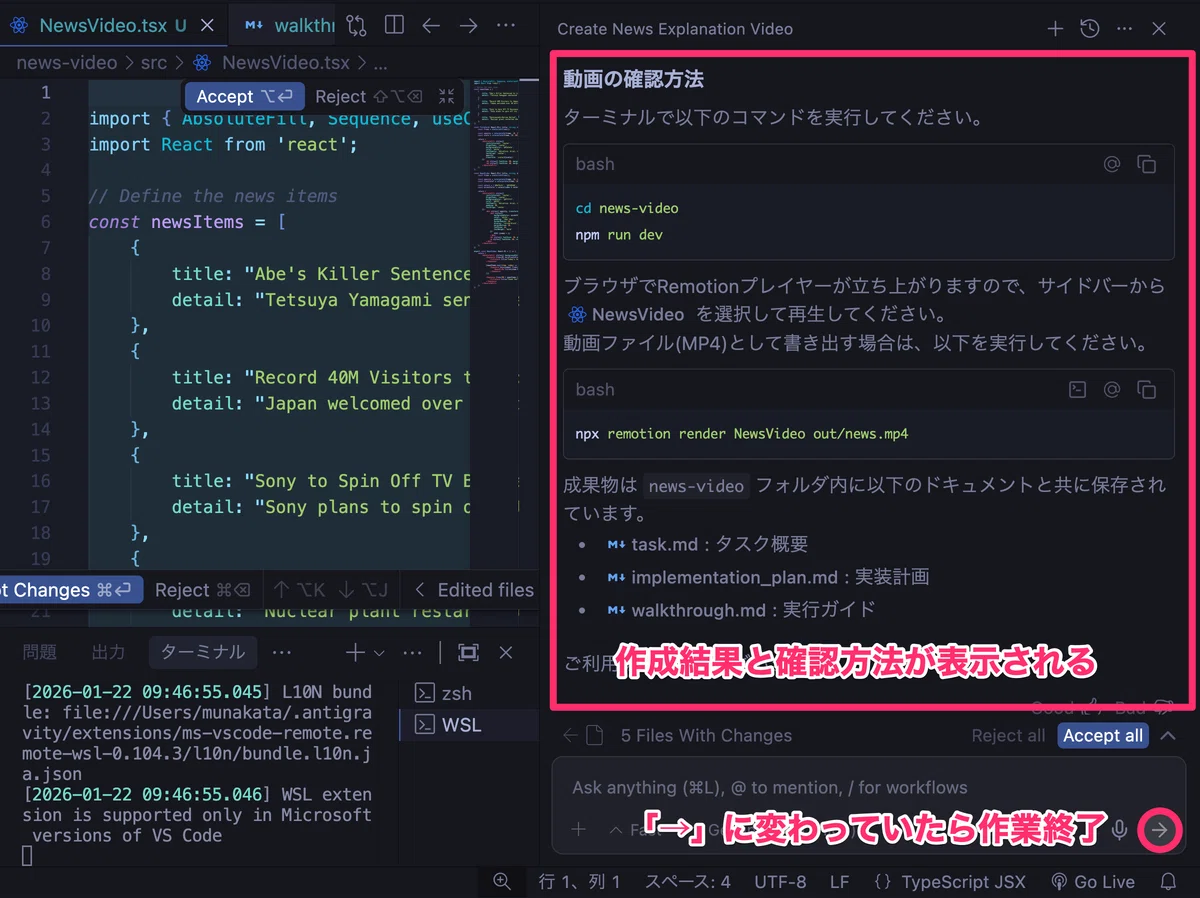Copy the remotion render bash command
The height and width of the screenshot is (898, 1200).
[x=1147, y=390]
